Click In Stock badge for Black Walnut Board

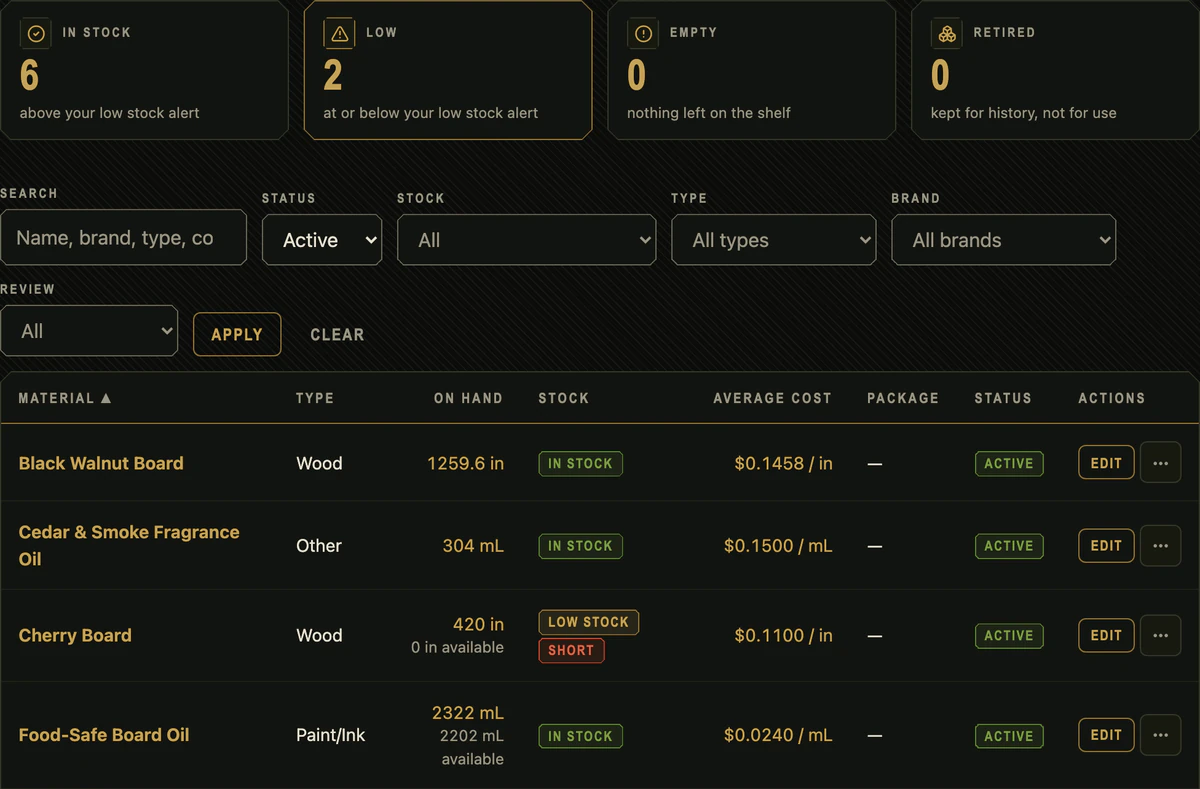(x=580, y=463)
